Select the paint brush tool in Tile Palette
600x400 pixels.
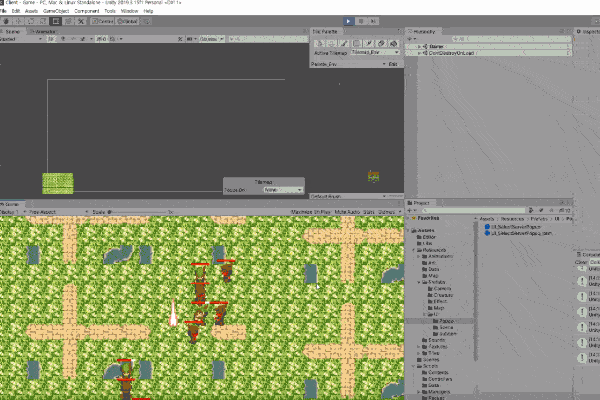pyautogui.click(x=345, y=43)
